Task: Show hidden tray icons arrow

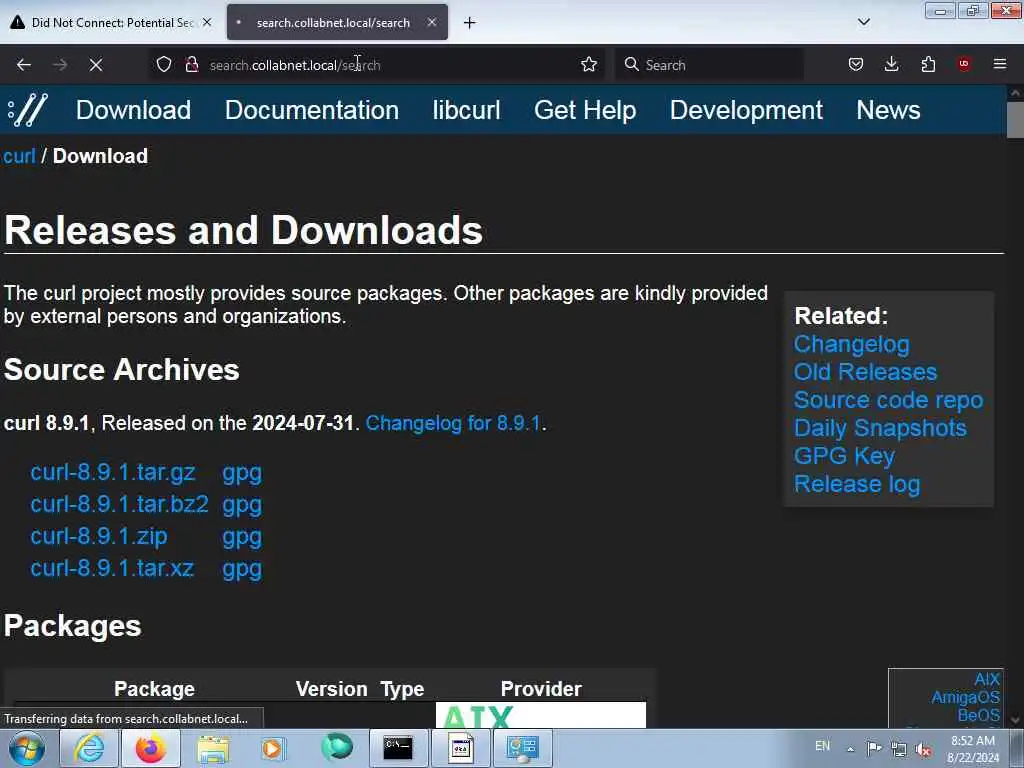Action: (x=850, y=749)
